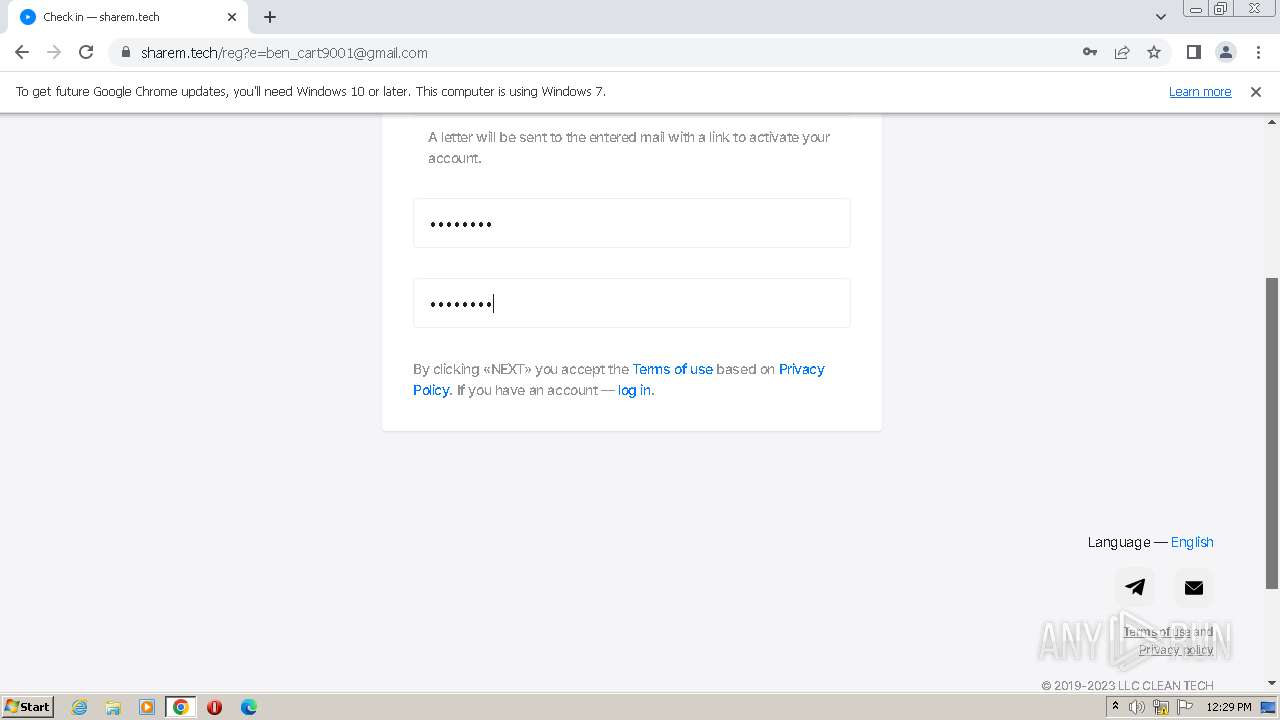The height and width of the screenshot is (720, 1280).
Task: Click the scrollbar down arrow
Action: point(1272,683)
